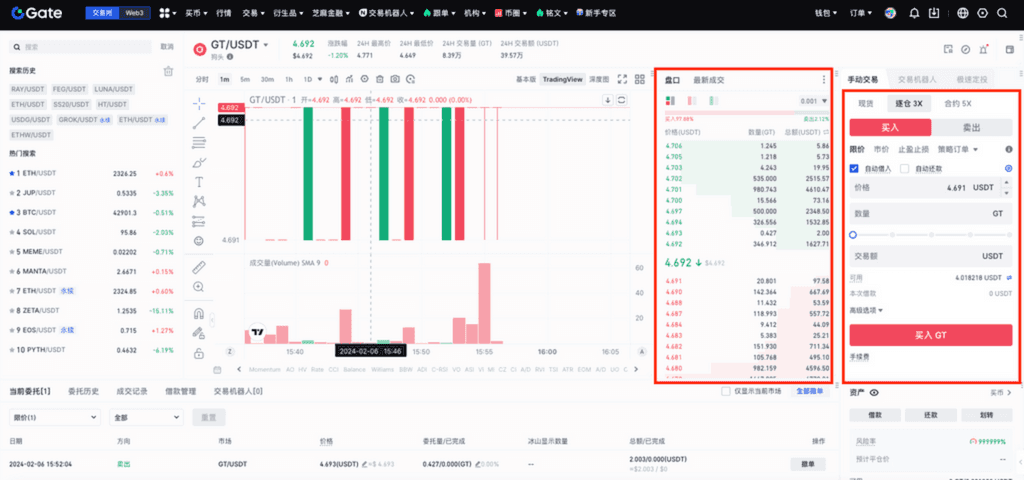Image resolution: width=1024 pixels, height=480 pixels.
Task: Uncheck the 自动借入 checkbox
Action: [x=854, y=168]
